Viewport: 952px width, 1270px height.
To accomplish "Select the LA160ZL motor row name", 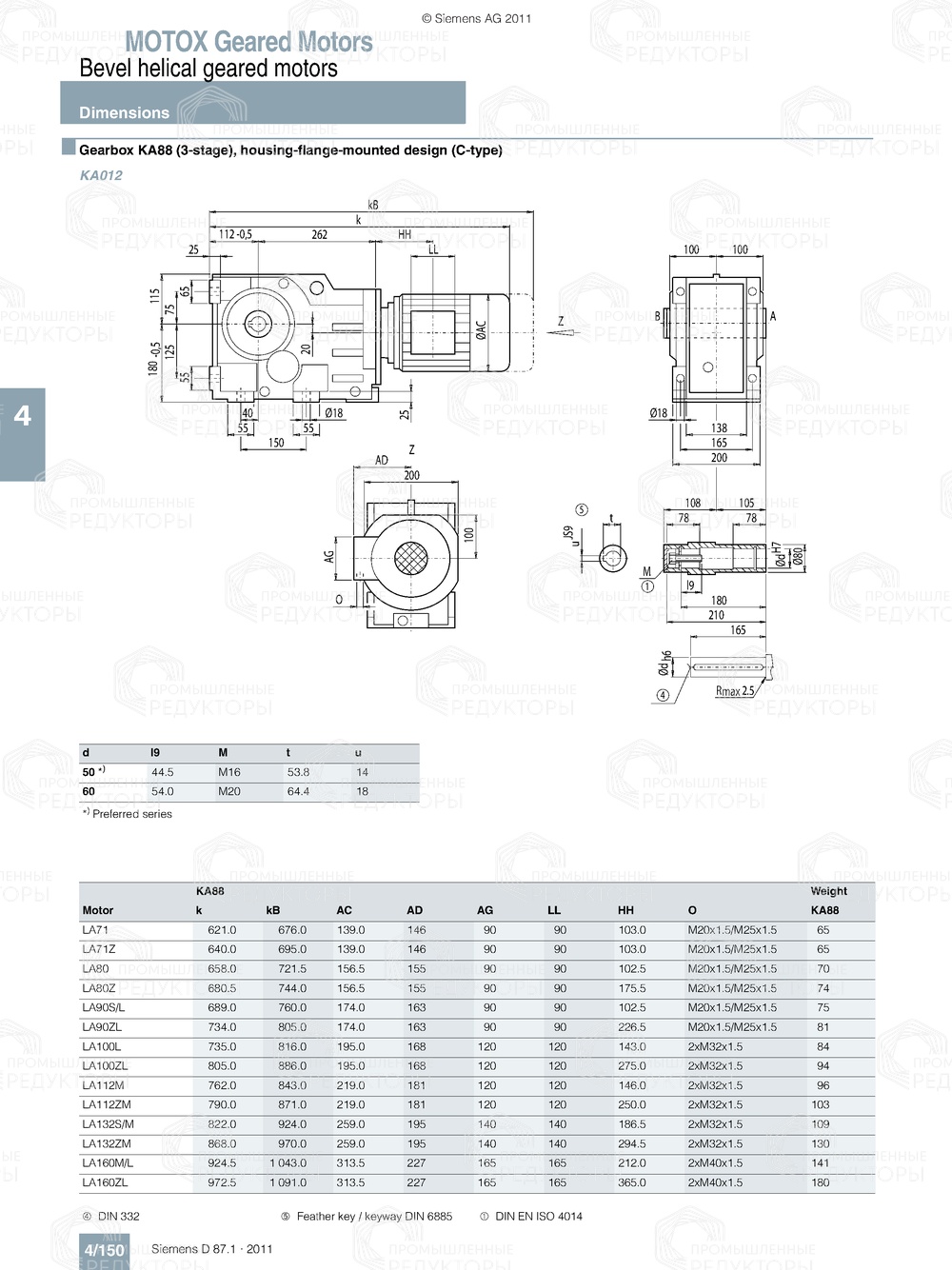I will tap(105, 1182).
